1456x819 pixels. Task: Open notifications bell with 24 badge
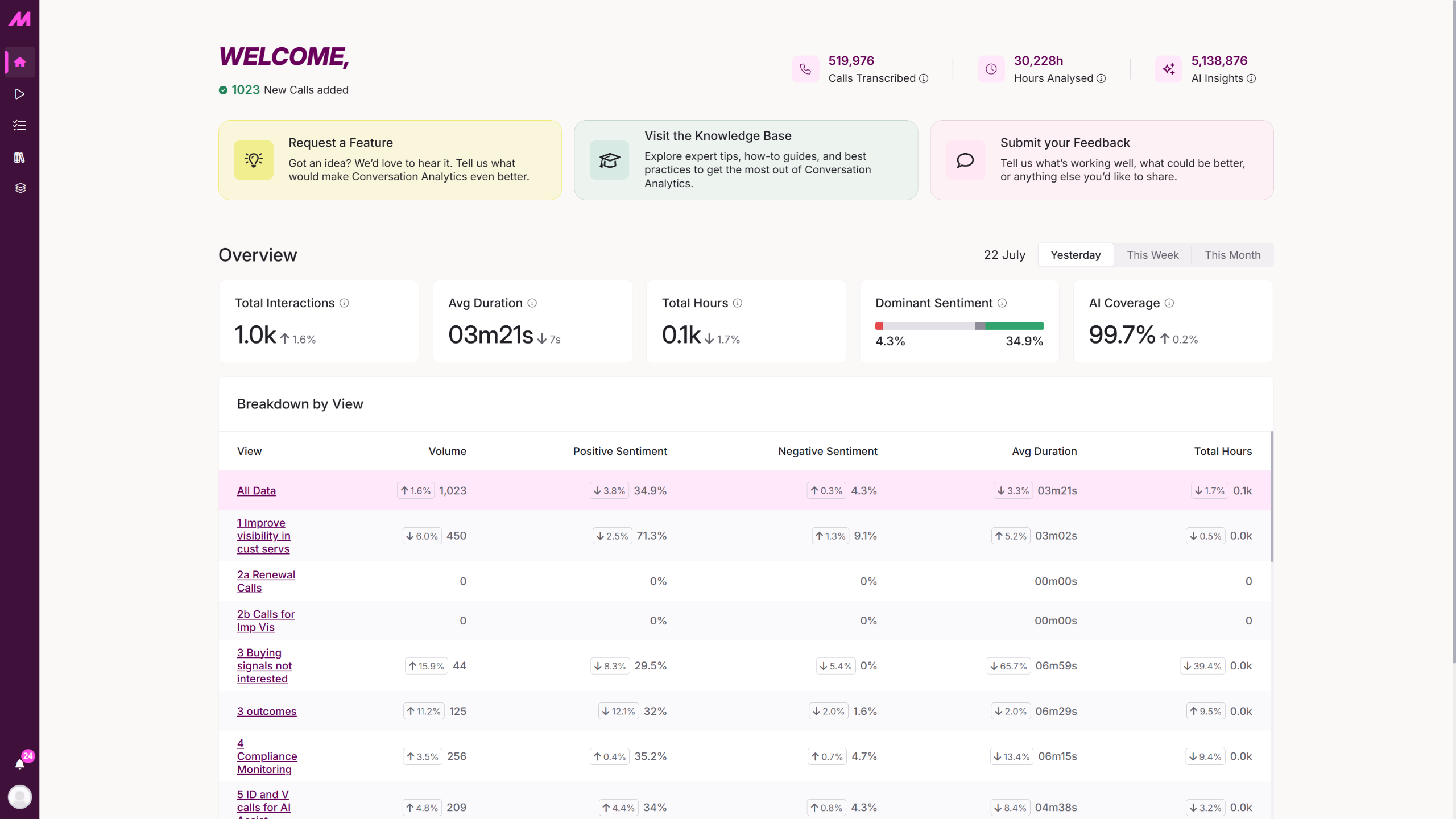tap(21, 762)
